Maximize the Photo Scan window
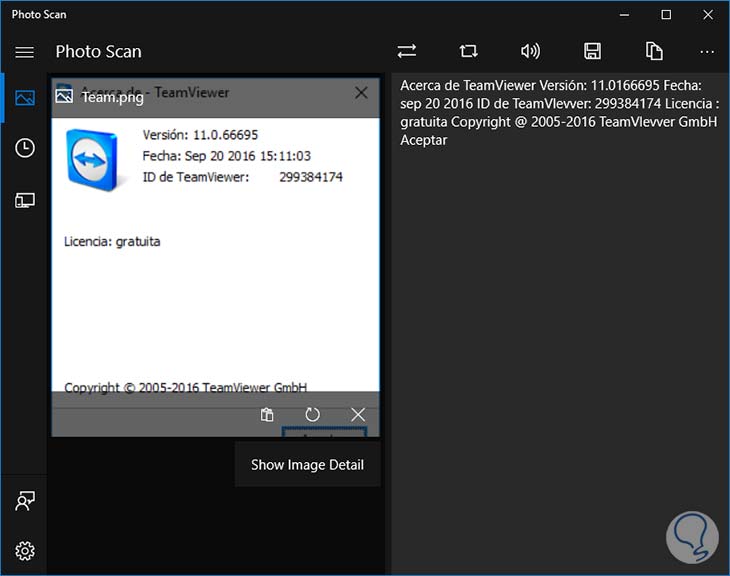730x576 pixels. (x=666, y=15)
